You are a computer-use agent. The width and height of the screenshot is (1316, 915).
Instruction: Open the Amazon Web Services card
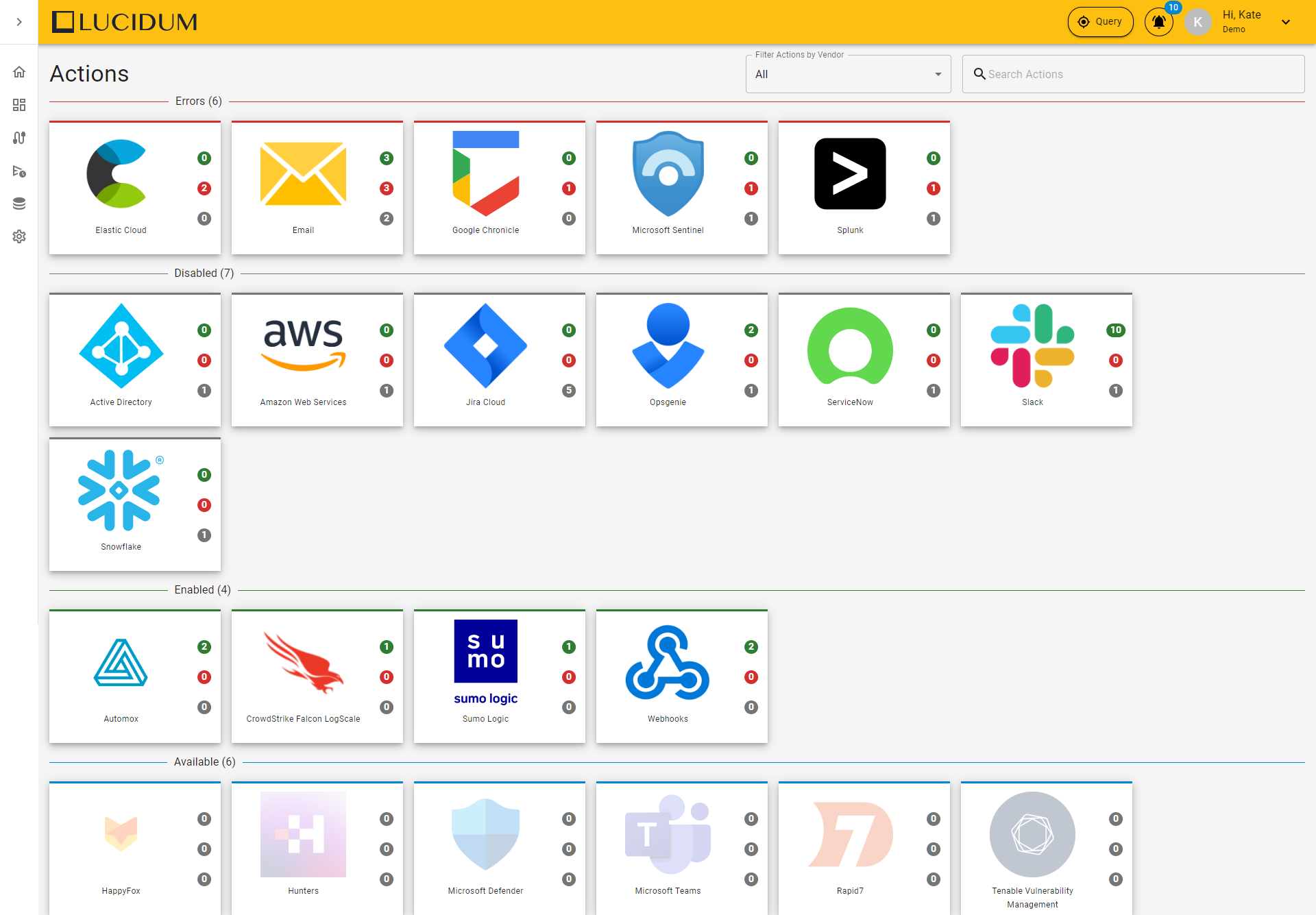(x=317, y=360)
